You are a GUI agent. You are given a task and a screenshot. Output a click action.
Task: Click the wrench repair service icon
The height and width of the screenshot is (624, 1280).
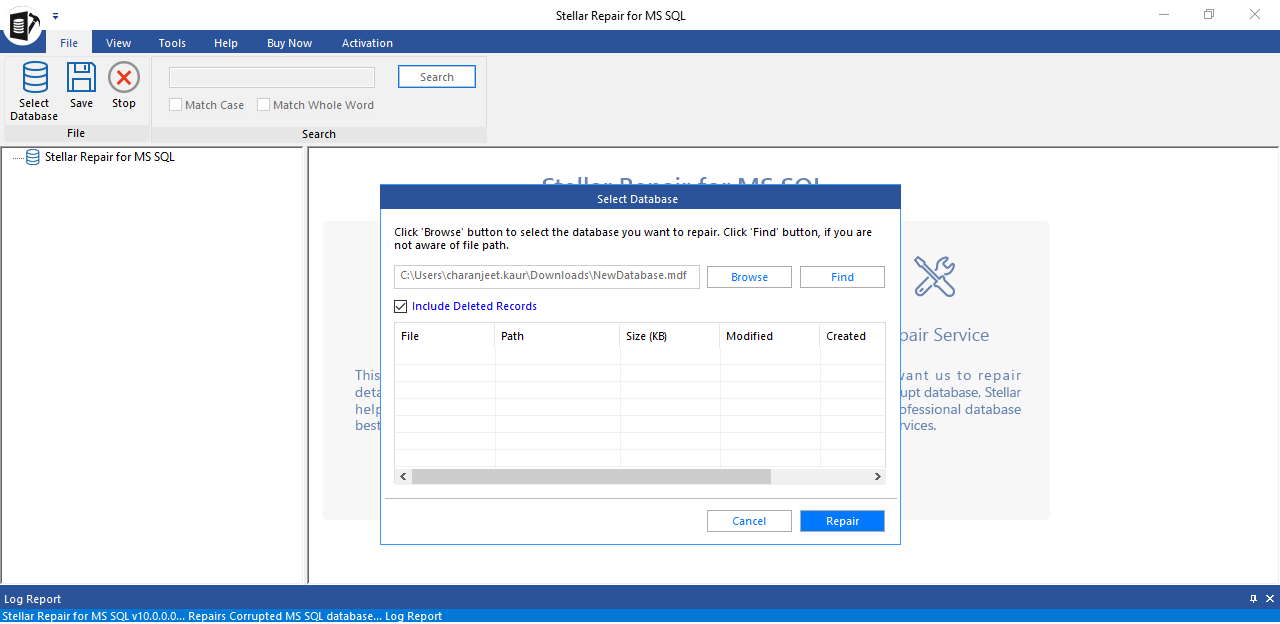click(x=935, y=276)
